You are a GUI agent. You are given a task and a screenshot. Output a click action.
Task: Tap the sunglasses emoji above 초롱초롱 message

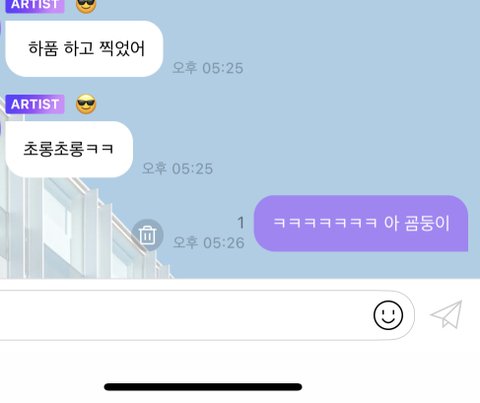(x=86, y=104)
